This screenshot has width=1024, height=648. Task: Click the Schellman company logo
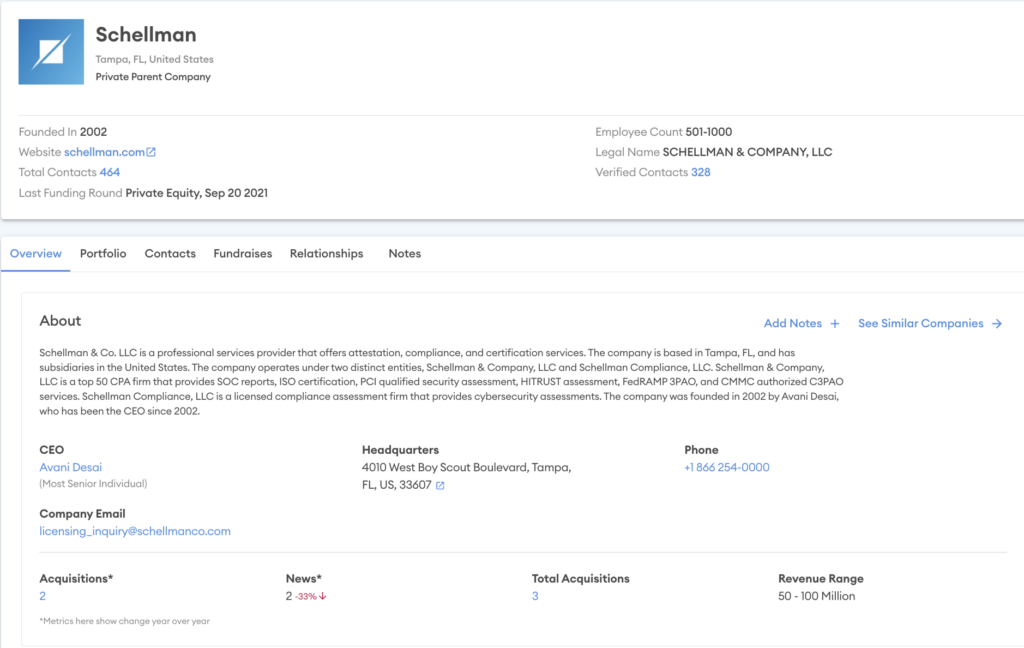tap(51, 52)
